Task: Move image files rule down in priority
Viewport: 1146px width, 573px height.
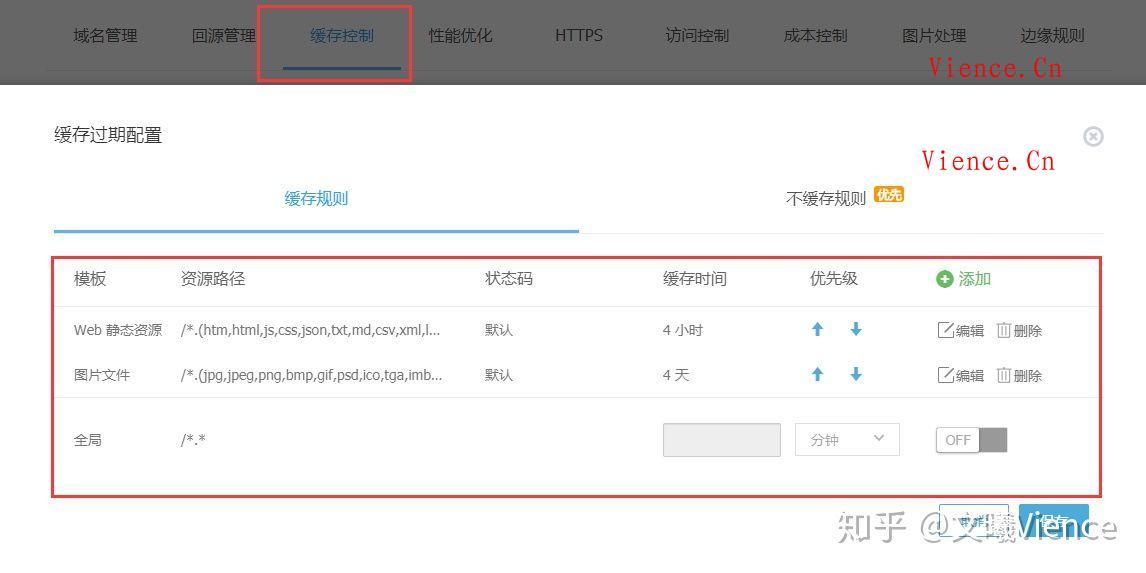Action: coord(856,374)
